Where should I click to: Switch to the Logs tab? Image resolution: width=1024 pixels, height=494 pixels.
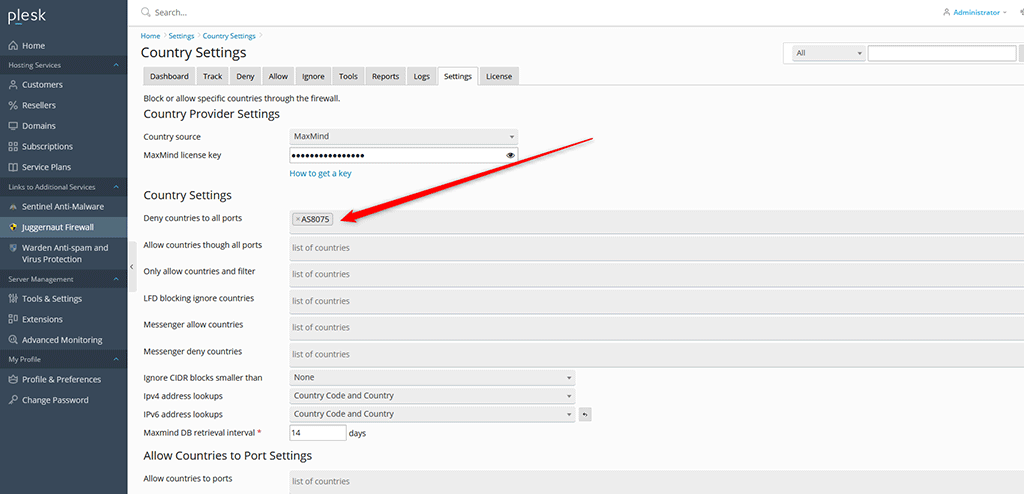pos(422,76)
